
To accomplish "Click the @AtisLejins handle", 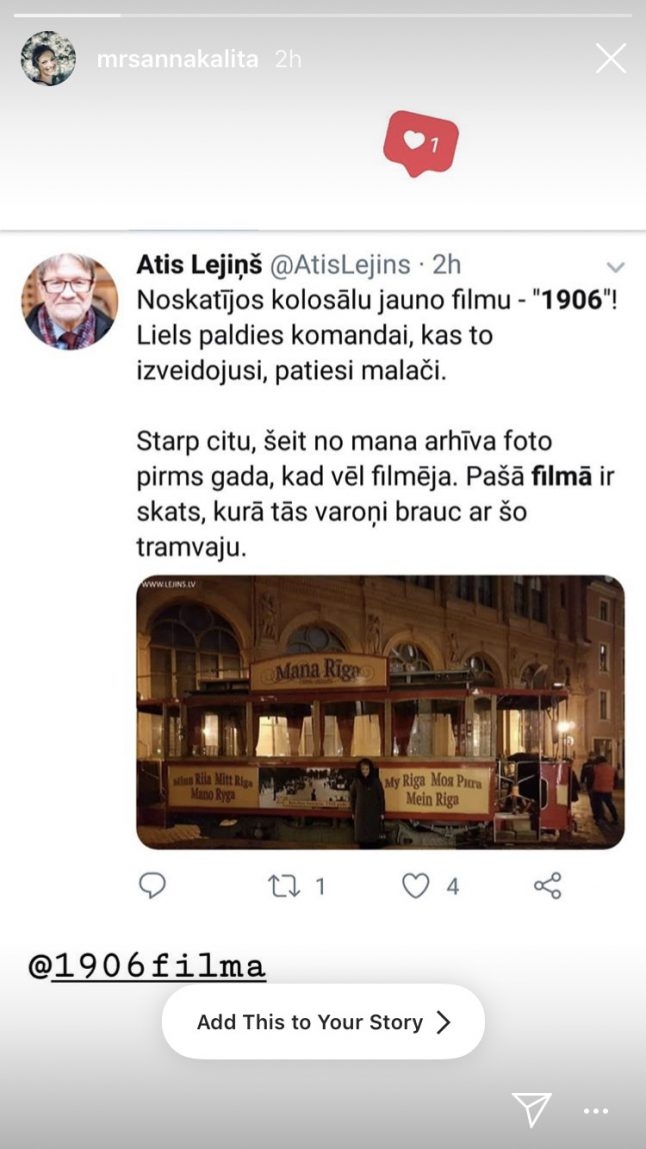I will tap(341, 265).
